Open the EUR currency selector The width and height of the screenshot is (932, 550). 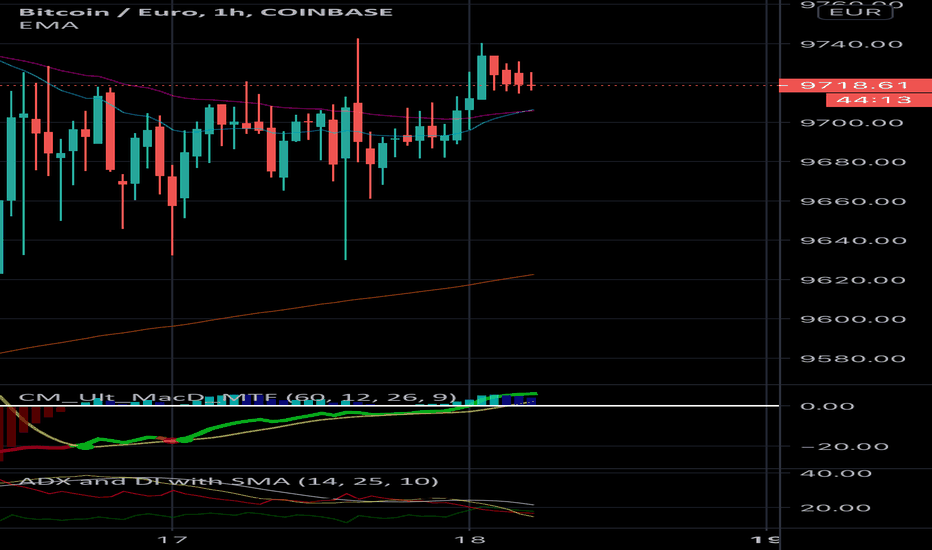(x=855, y=12)
